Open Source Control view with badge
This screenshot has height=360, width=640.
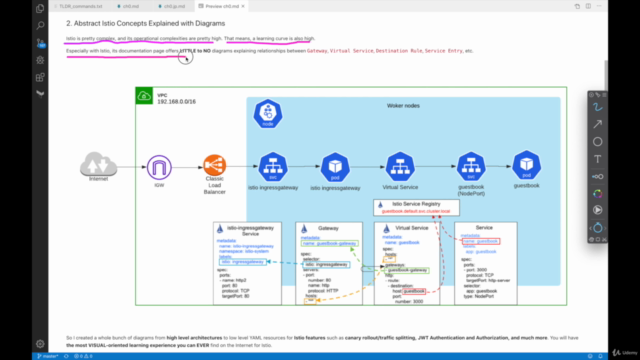(x=40, y=43)
